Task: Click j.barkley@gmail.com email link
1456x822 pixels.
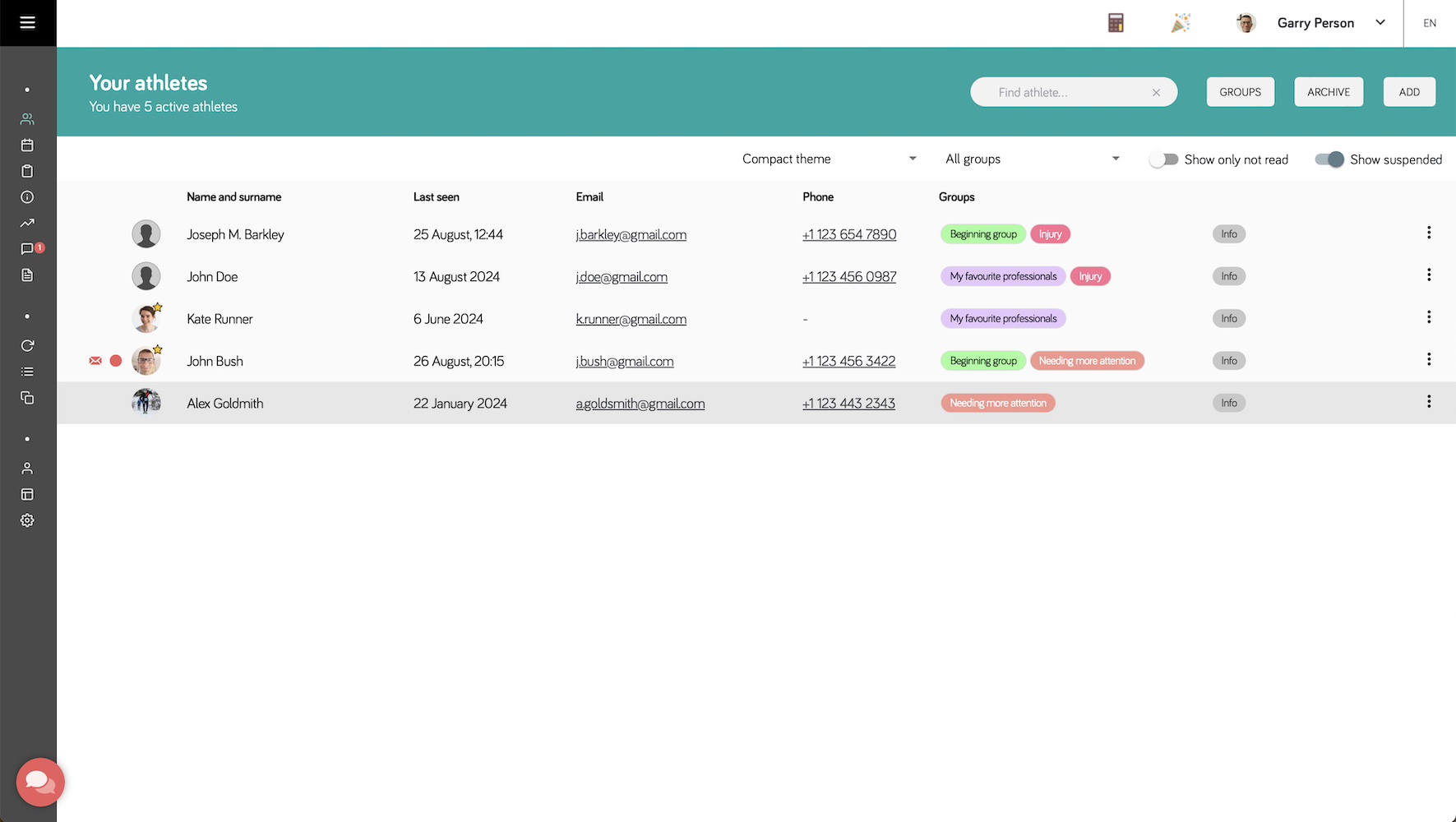Action: 631,235
